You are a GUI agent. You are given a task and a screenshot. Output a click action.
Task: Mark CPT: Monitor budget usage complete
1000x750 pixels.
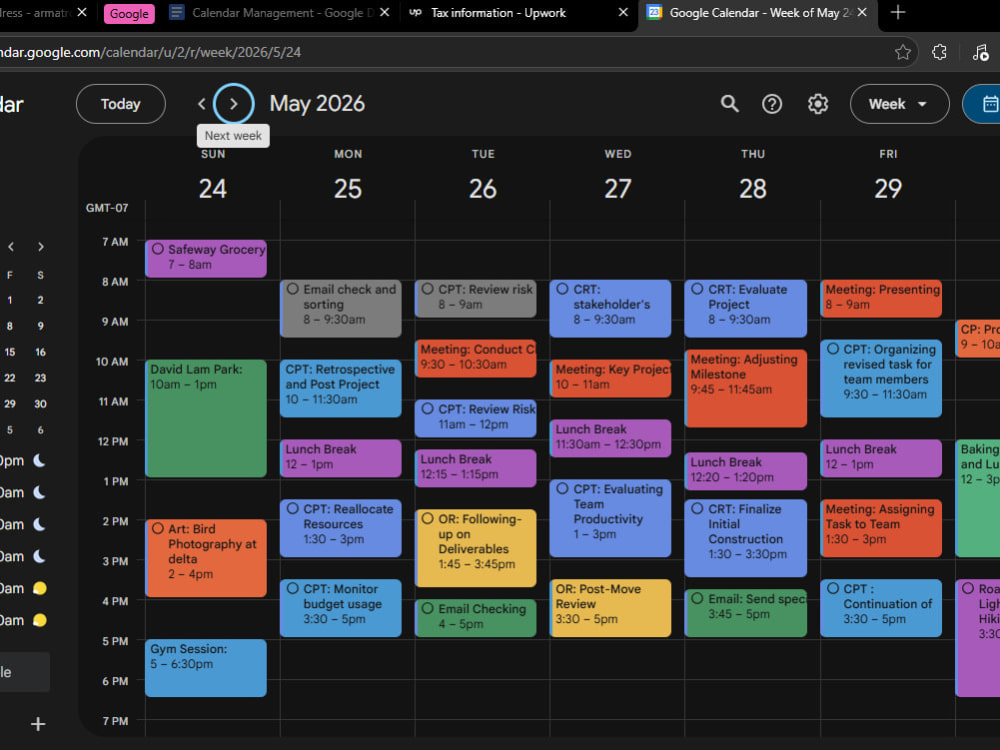[x=293, y=588]
